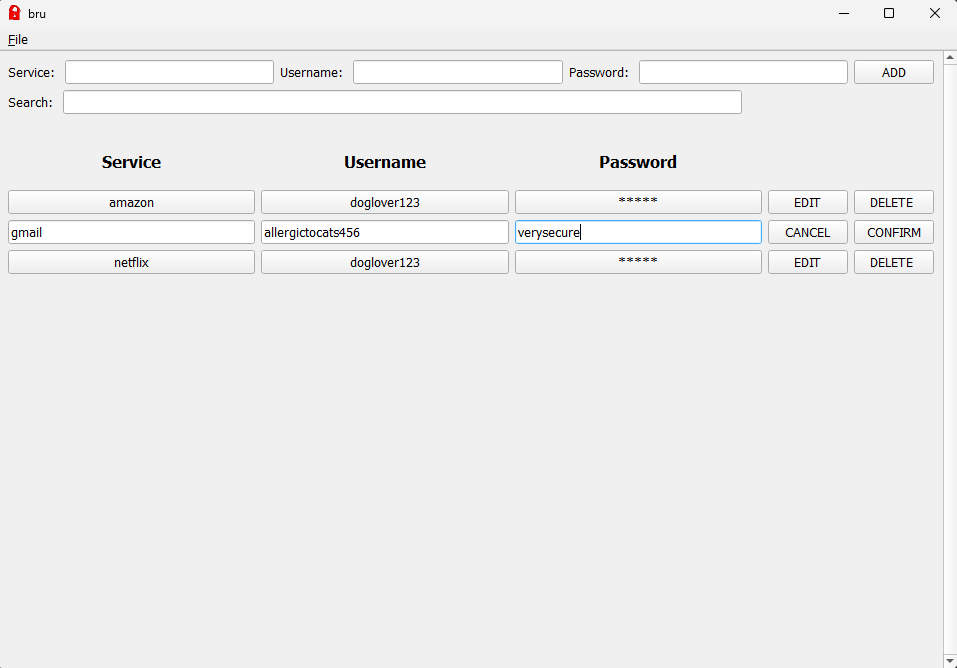This screenshot has height=668, width=957.
Task: Cancel editing the gmail entry
Action: (807, 232)
